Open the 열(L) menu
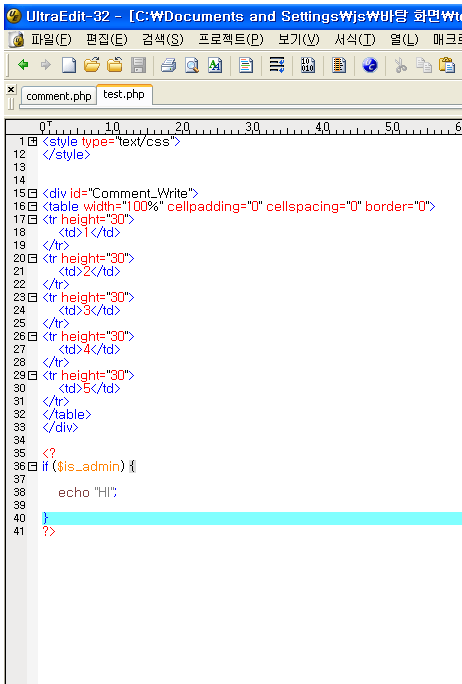 click(404, 40)
